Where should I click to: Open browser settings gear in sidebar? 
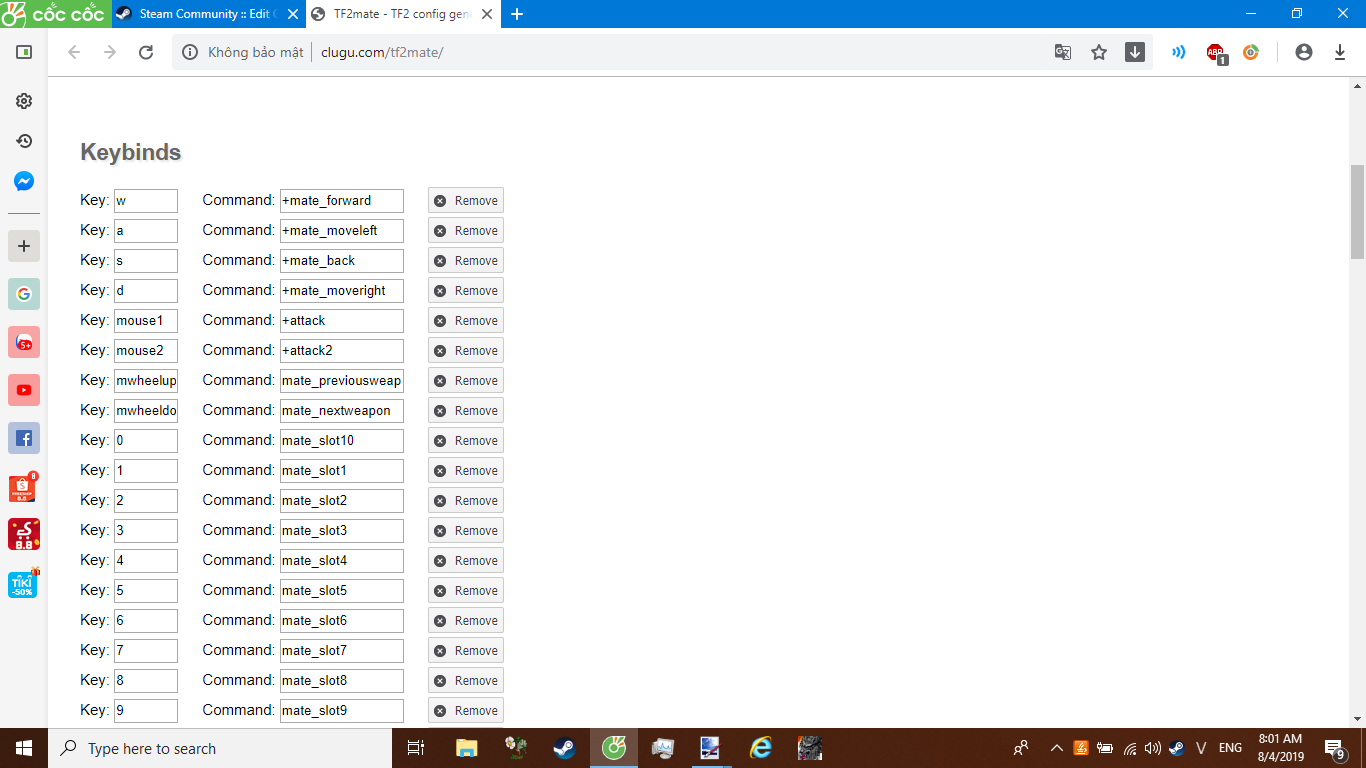point(24,101)
